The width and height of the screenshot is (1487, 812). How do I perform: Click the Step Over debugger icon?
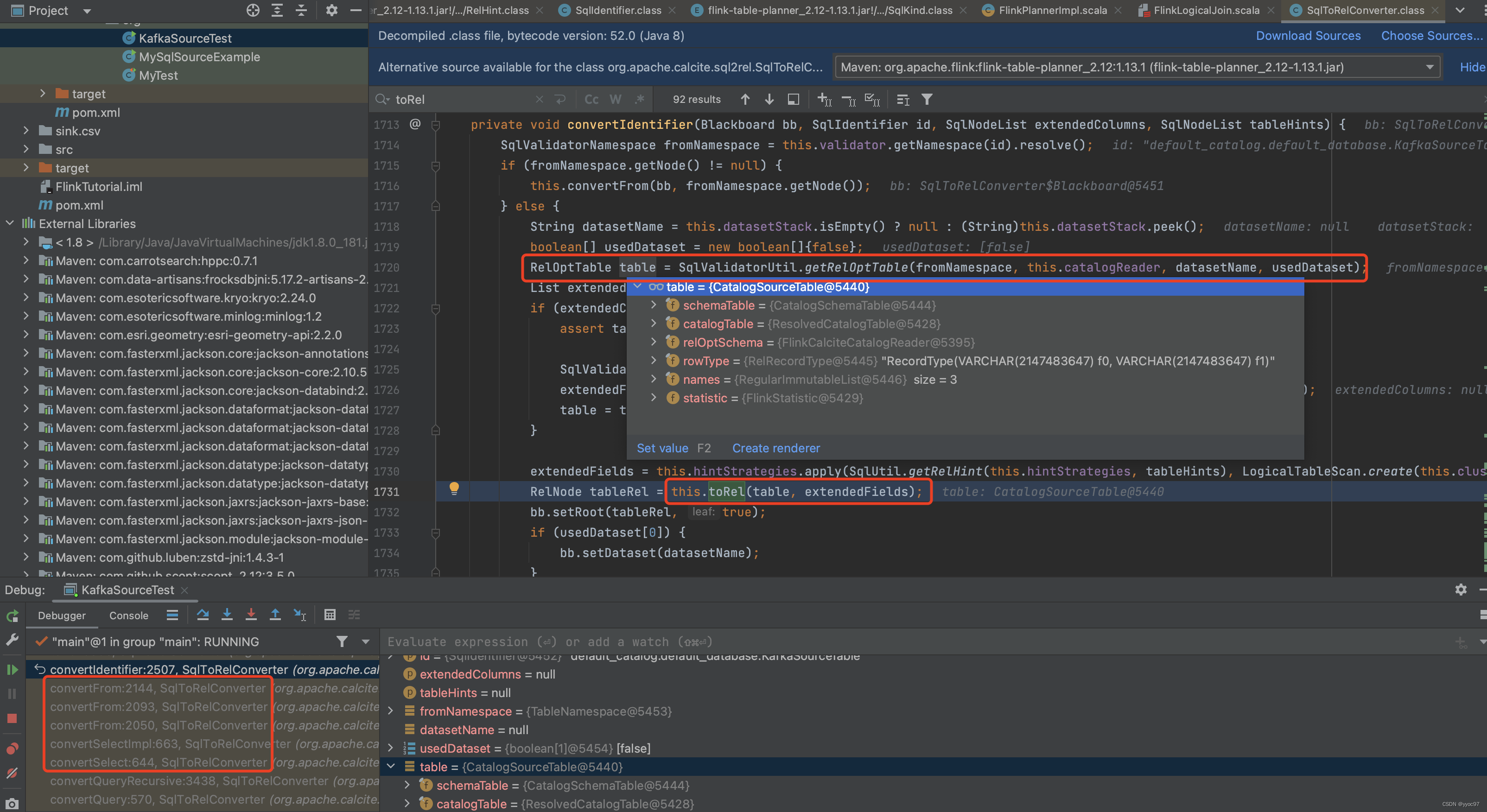[x=203, y=615]
